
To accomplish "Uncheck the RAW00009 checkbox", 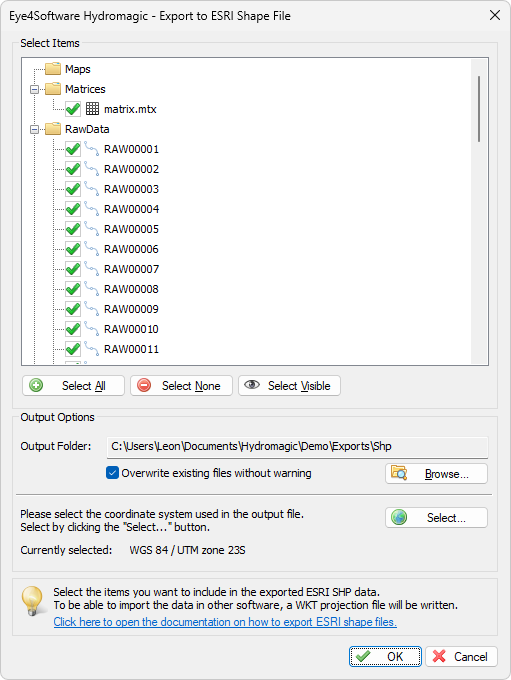I will (73, 309).
